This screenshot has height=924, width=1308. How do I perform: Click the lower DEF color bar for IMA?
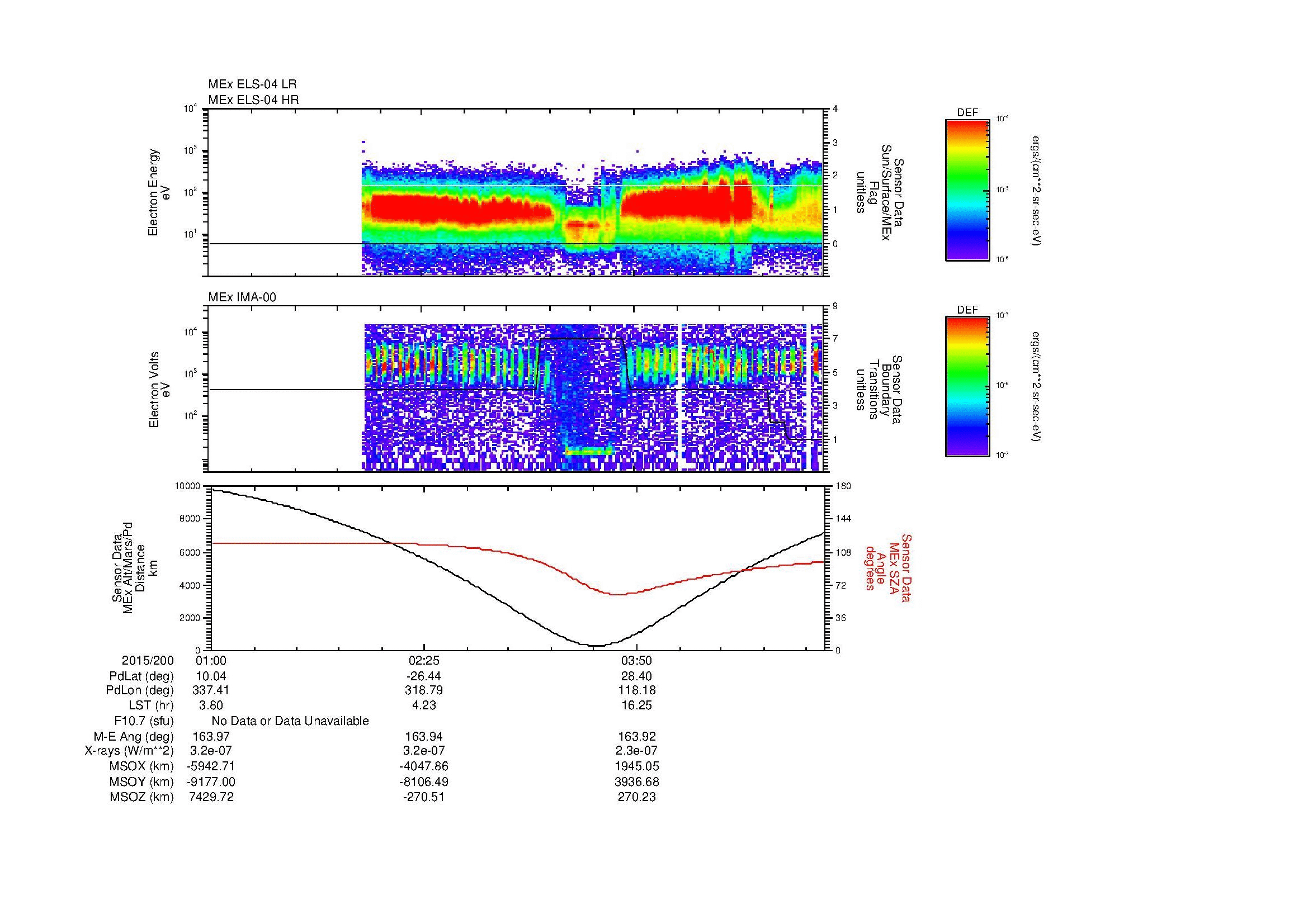[x=967, y=387]
